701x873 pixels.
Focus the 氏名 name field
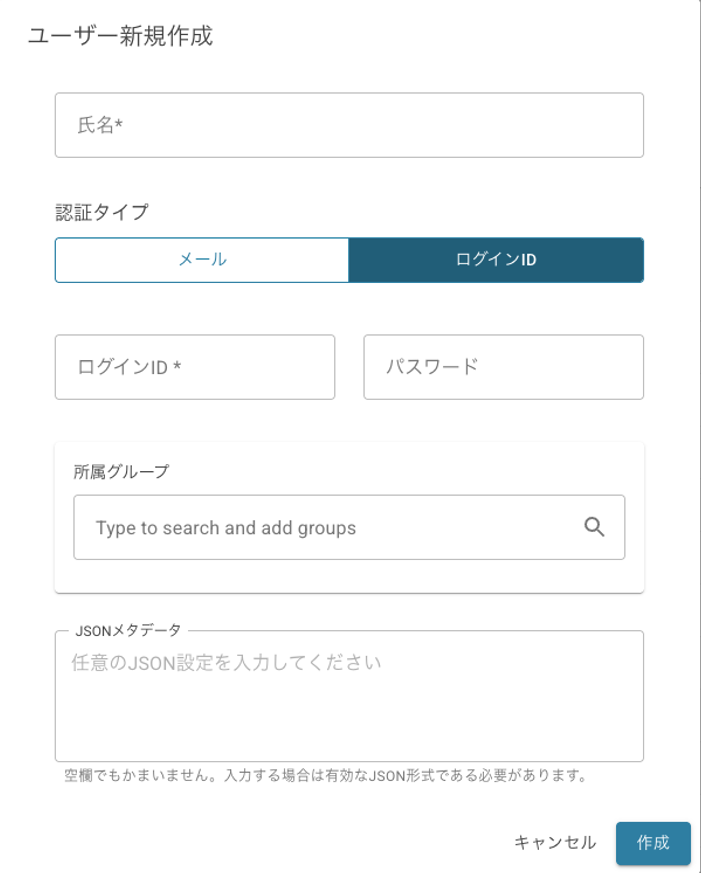coord(349,125)
